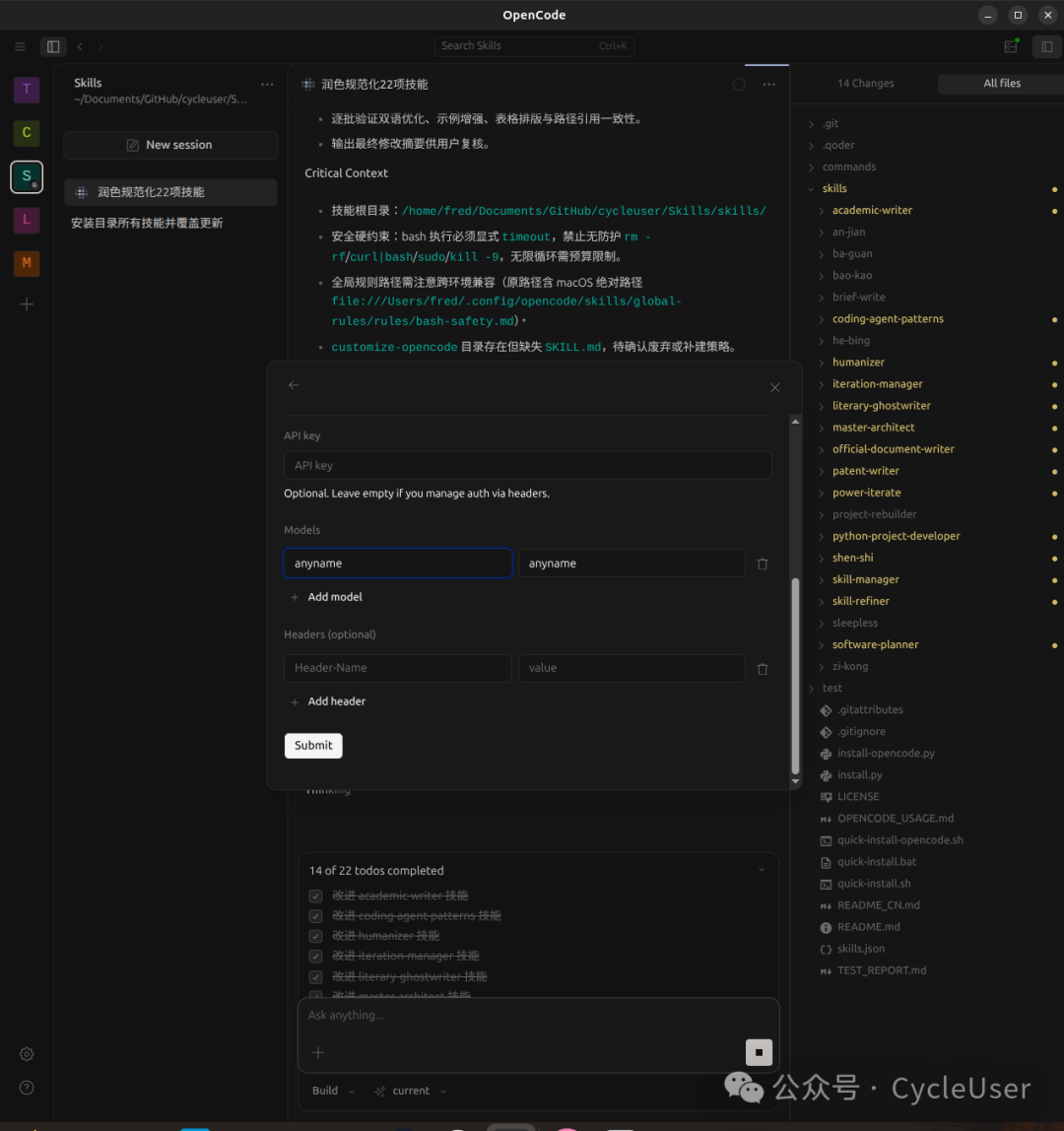
Task: Toggle the 改进 academic-writer 技能 todo checkbox
Action: pos(315,896)
